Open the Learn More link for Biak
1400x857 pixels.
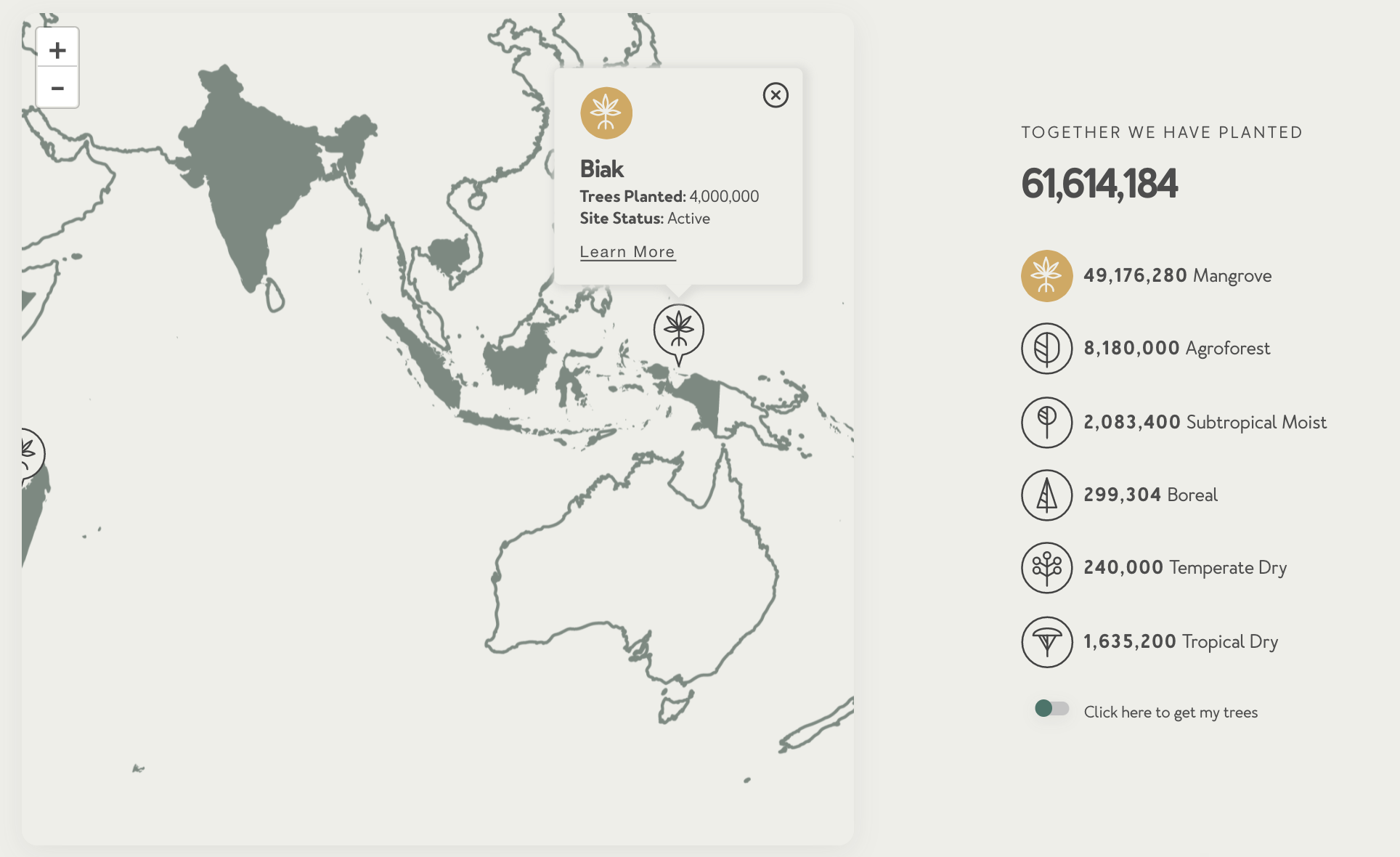coord(627,252)
